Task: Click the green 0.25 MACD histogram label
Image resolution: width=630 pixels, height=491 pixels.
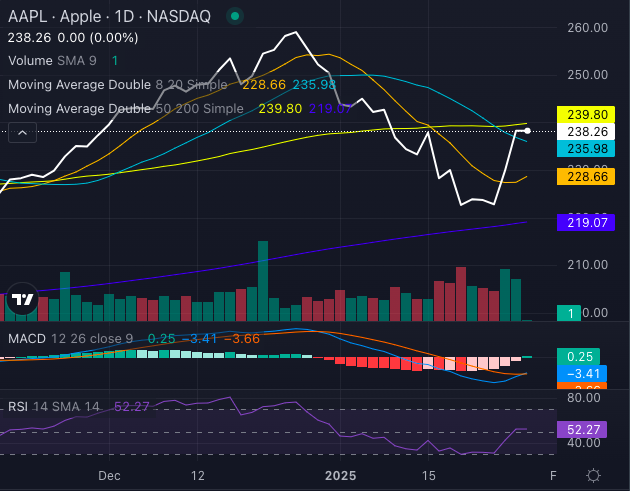Action: 577,356
